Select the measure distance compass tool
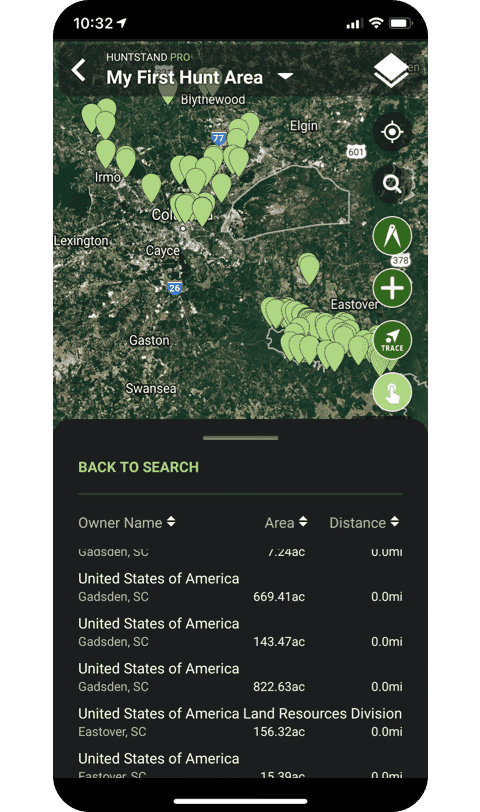Screen dimensions: 480x812 pos(392,236)
